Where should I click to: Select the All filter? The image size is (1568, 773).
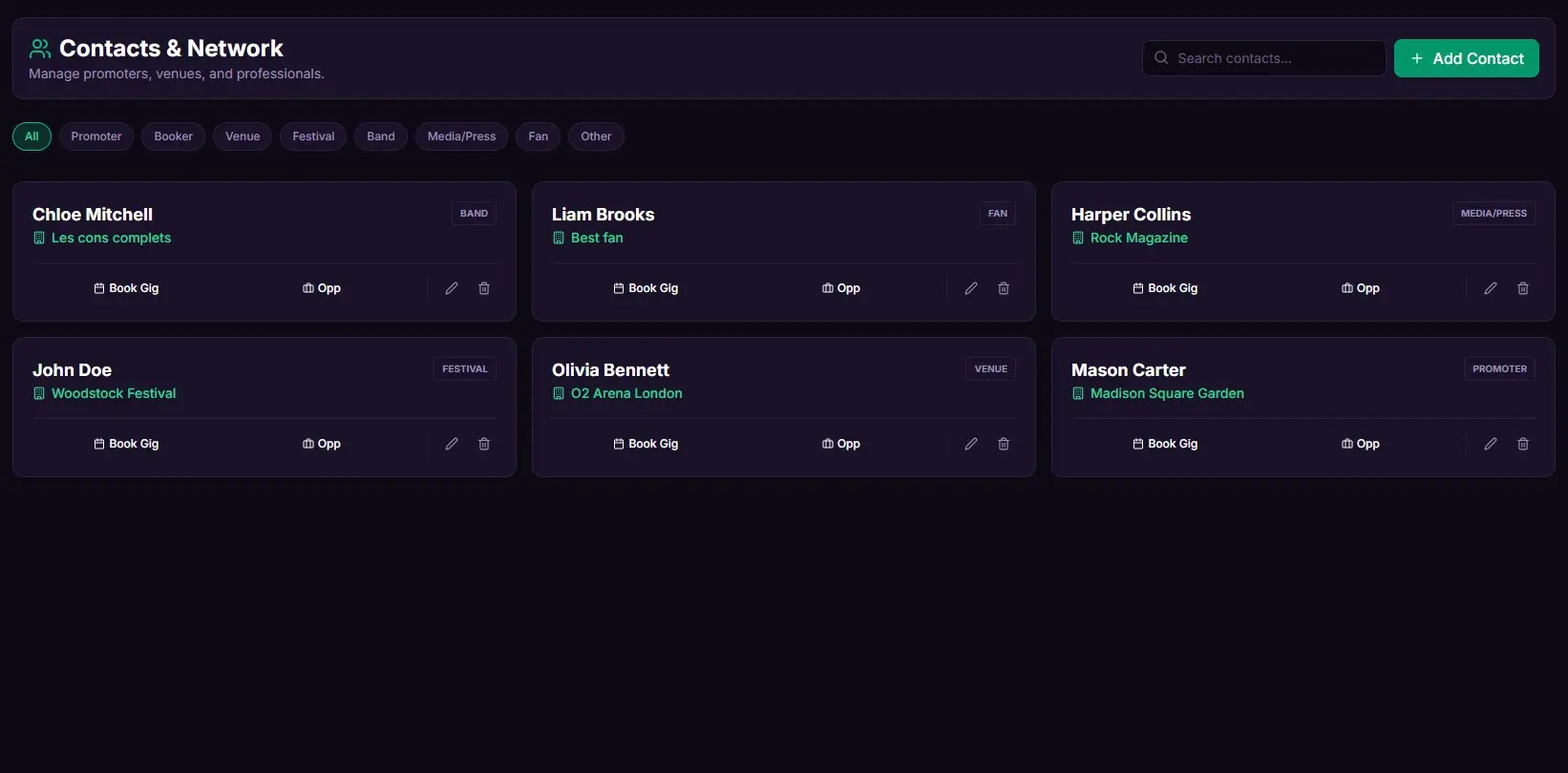(32, 136)
